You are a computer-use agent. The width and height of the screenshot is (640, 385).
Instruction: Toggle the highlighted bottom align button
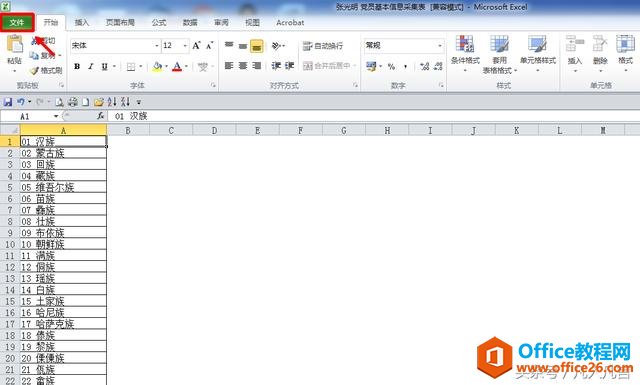257,46
